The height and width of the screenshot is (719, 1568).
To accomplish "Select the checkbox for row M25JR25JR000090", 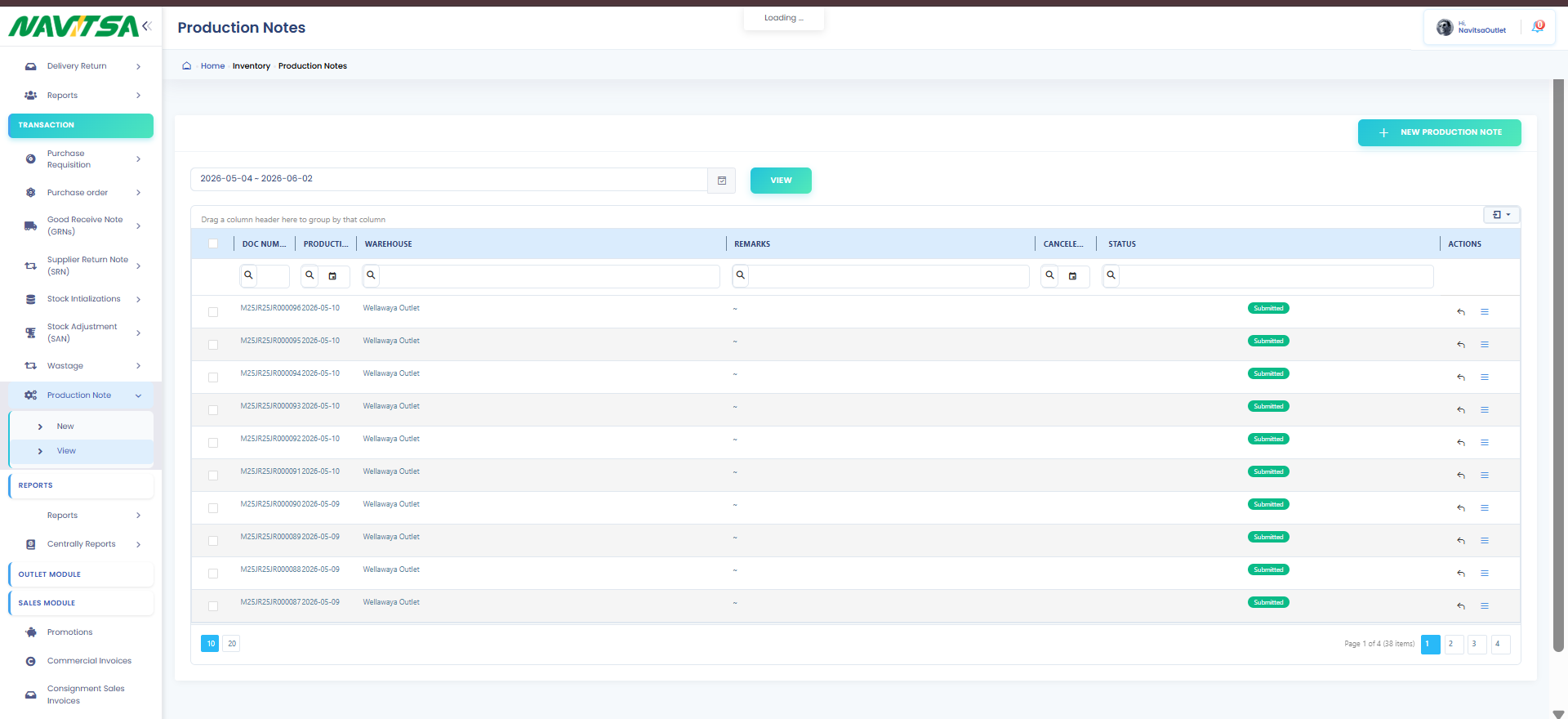I will (x=213, y=508).
